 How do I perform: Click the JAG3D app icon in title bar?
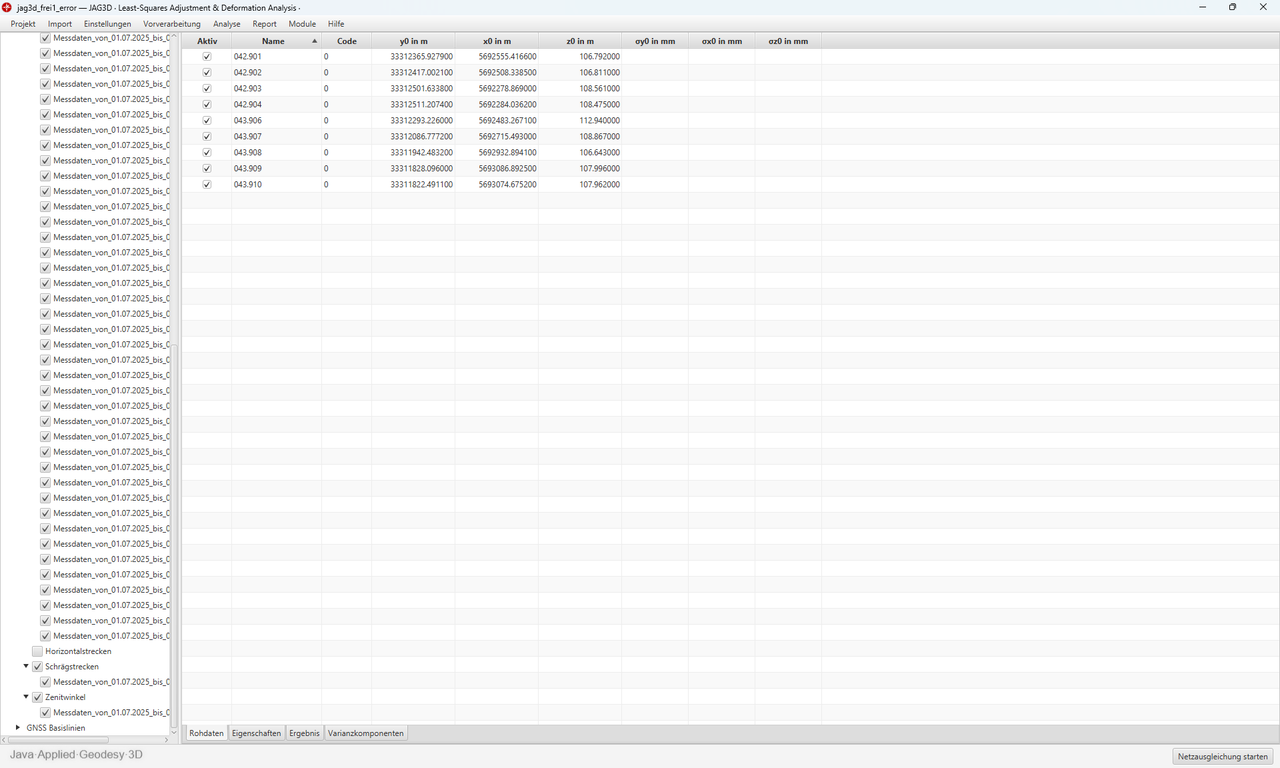[x=7, y=7]
